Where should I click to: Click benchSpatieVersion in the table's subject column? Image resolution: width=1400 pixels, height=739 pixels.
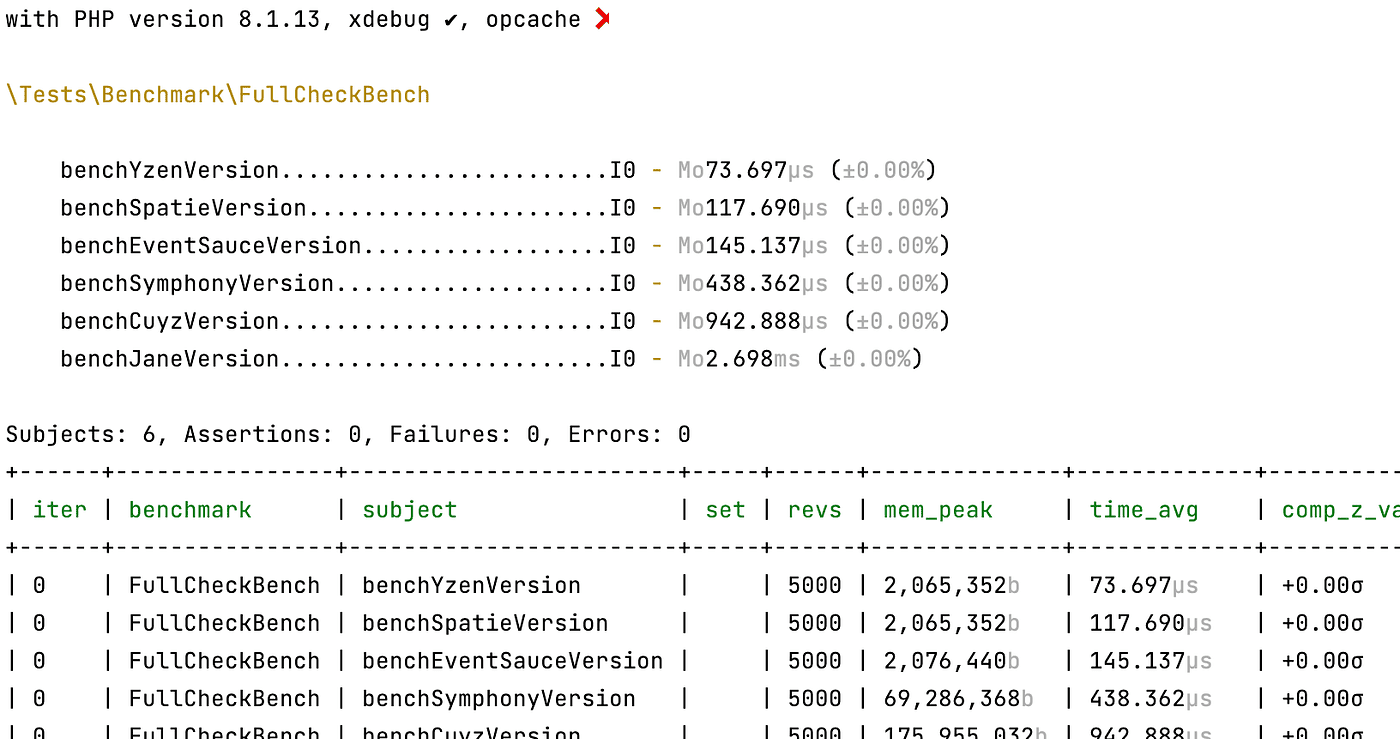[485, 623]
